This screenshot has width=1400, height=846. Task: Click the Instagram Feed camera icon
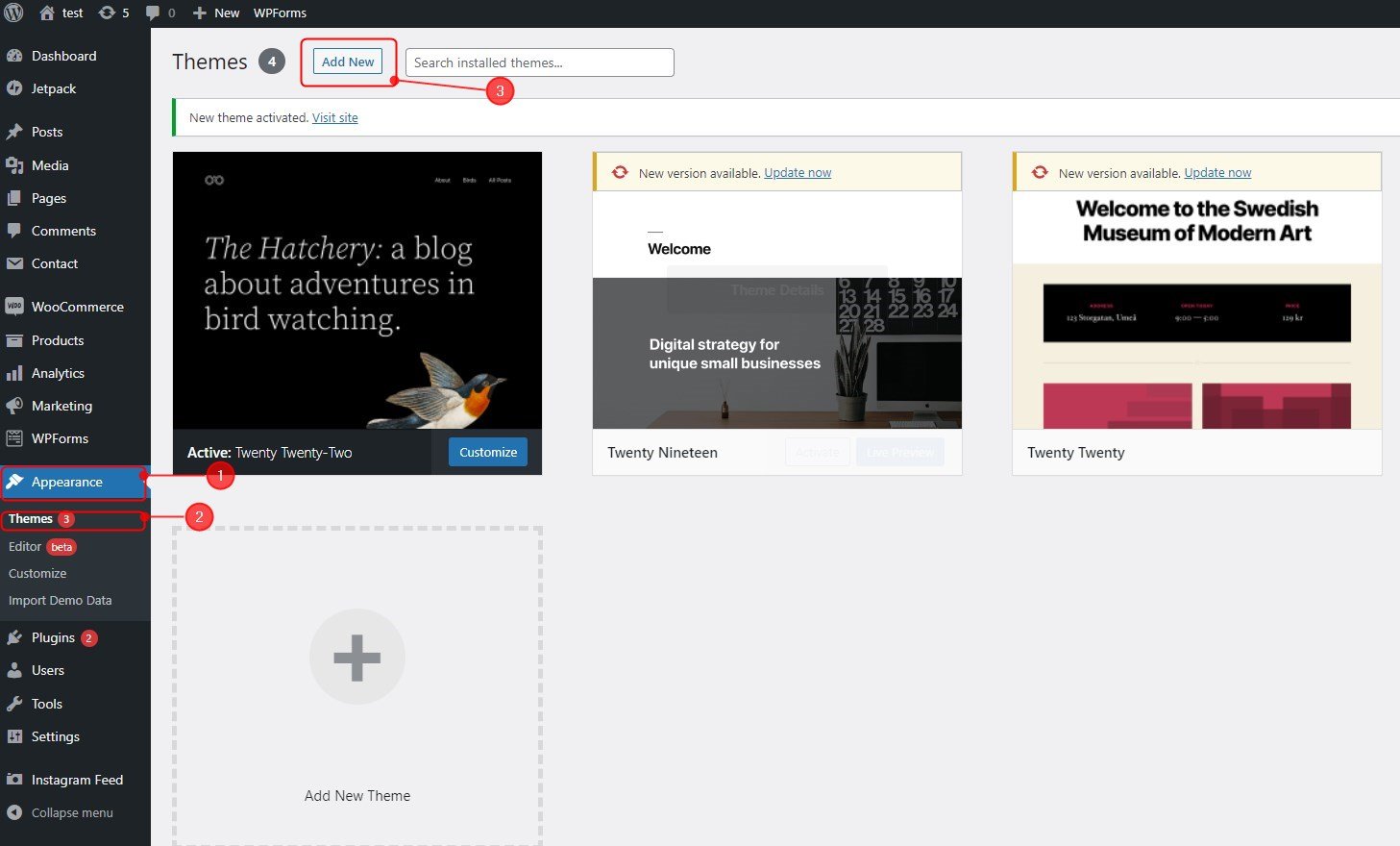pos(14,780)
